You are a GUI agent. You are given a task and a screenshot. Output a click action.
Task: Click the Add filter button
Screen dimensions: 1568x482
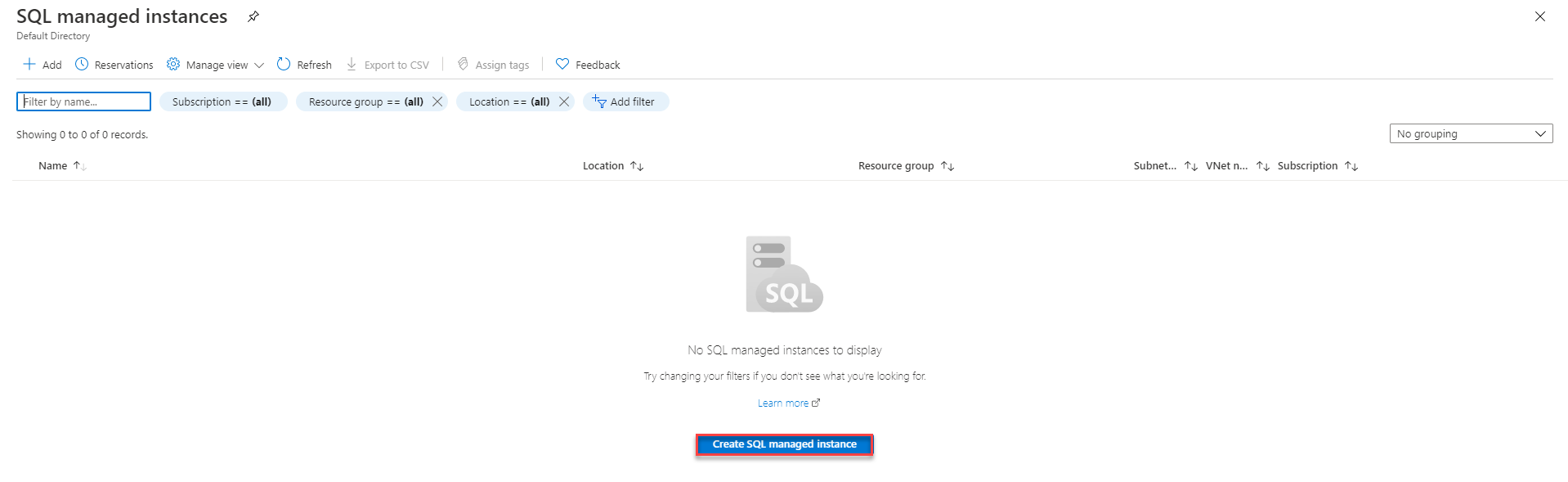click(x=625, y=101)
